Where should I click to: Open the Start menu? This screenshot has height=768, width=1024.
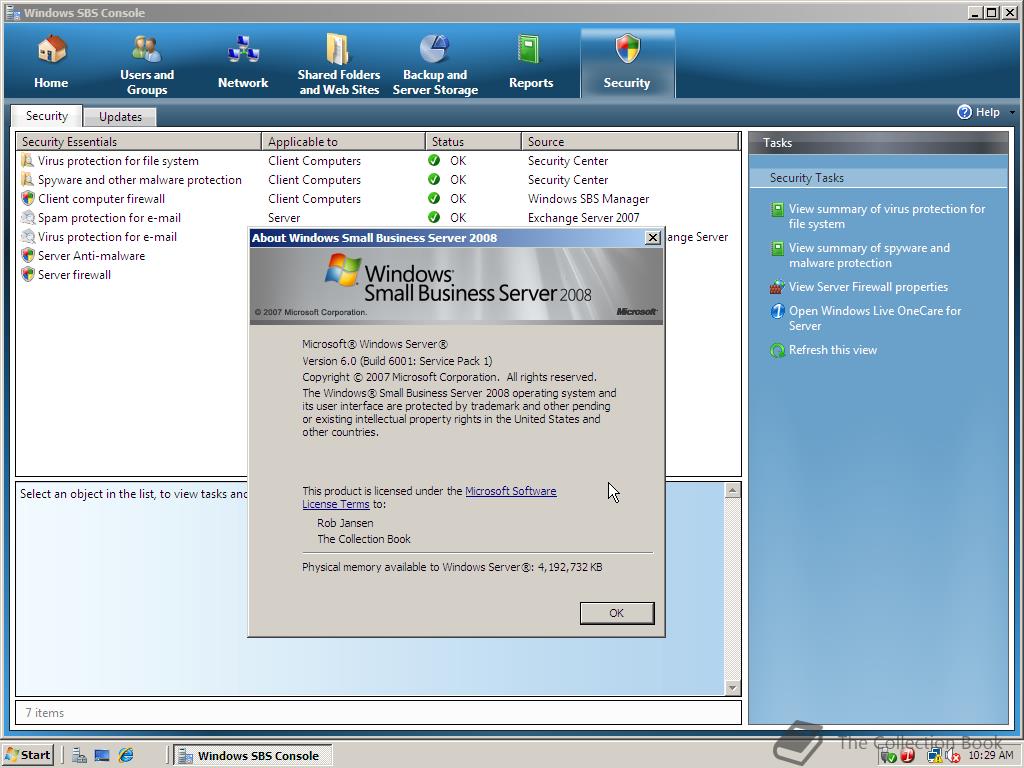[28, 755]
